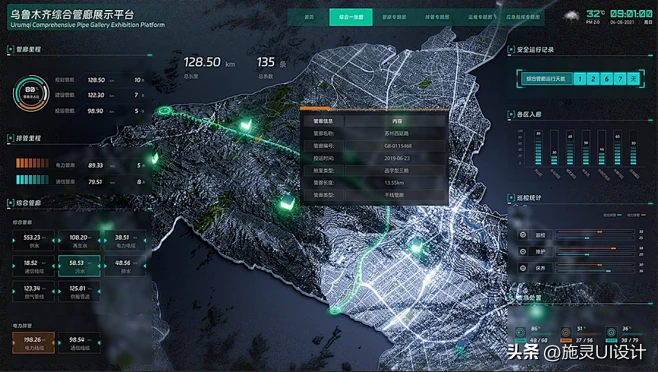Click the 36% device icon
658x372 pixels.
(x=611, y=333)
